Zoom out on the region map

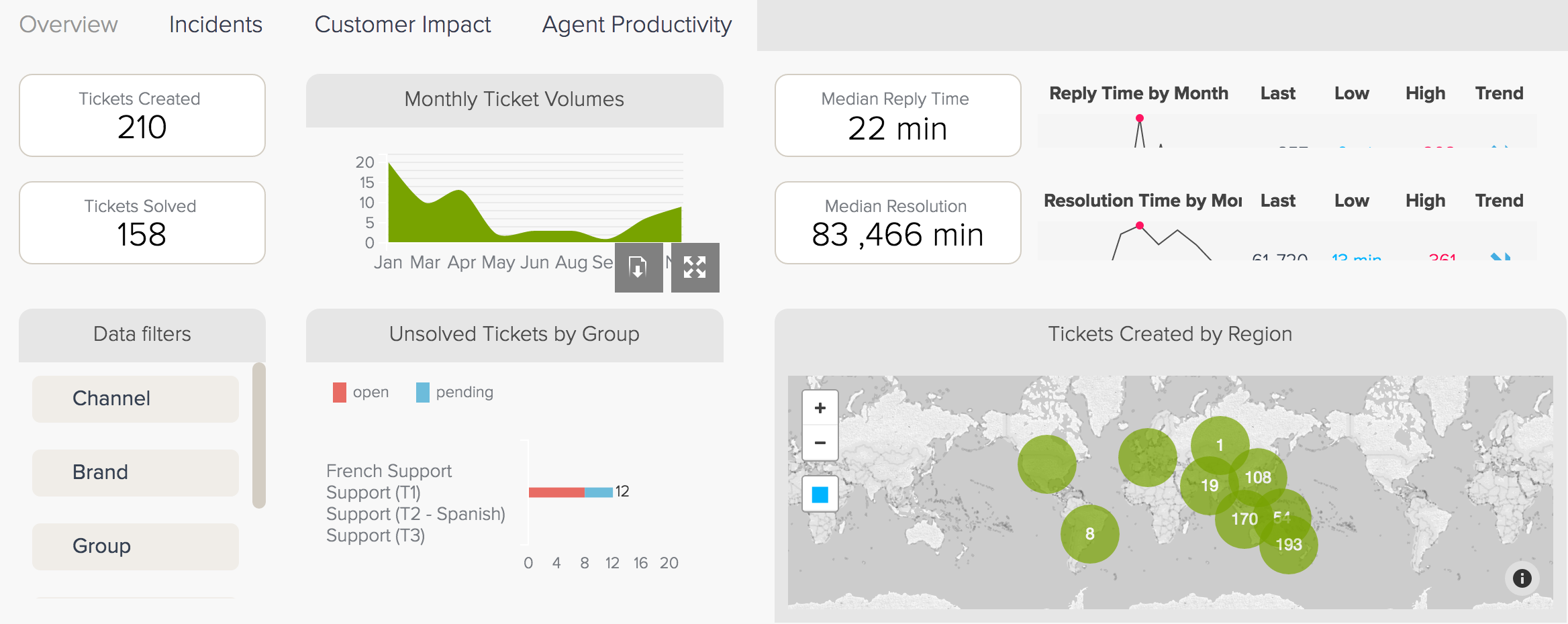(820, 443)
